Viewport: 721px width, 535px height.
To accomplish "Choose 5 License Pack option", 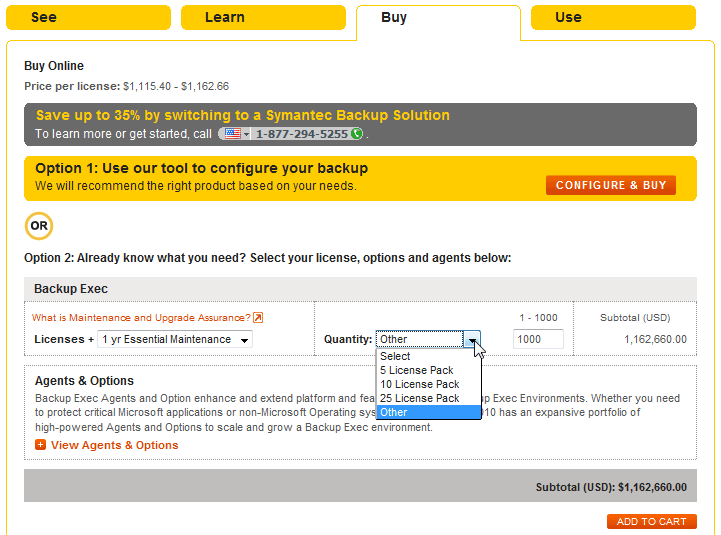I will 428,370.
